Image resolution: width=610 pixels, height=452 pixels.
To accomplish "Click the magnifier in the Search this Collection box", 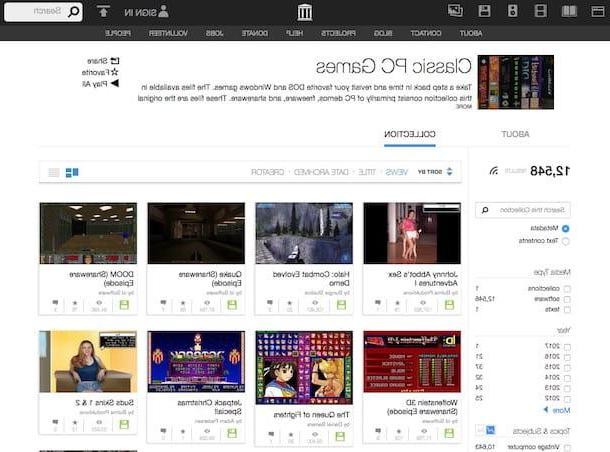I will point(485,210).
